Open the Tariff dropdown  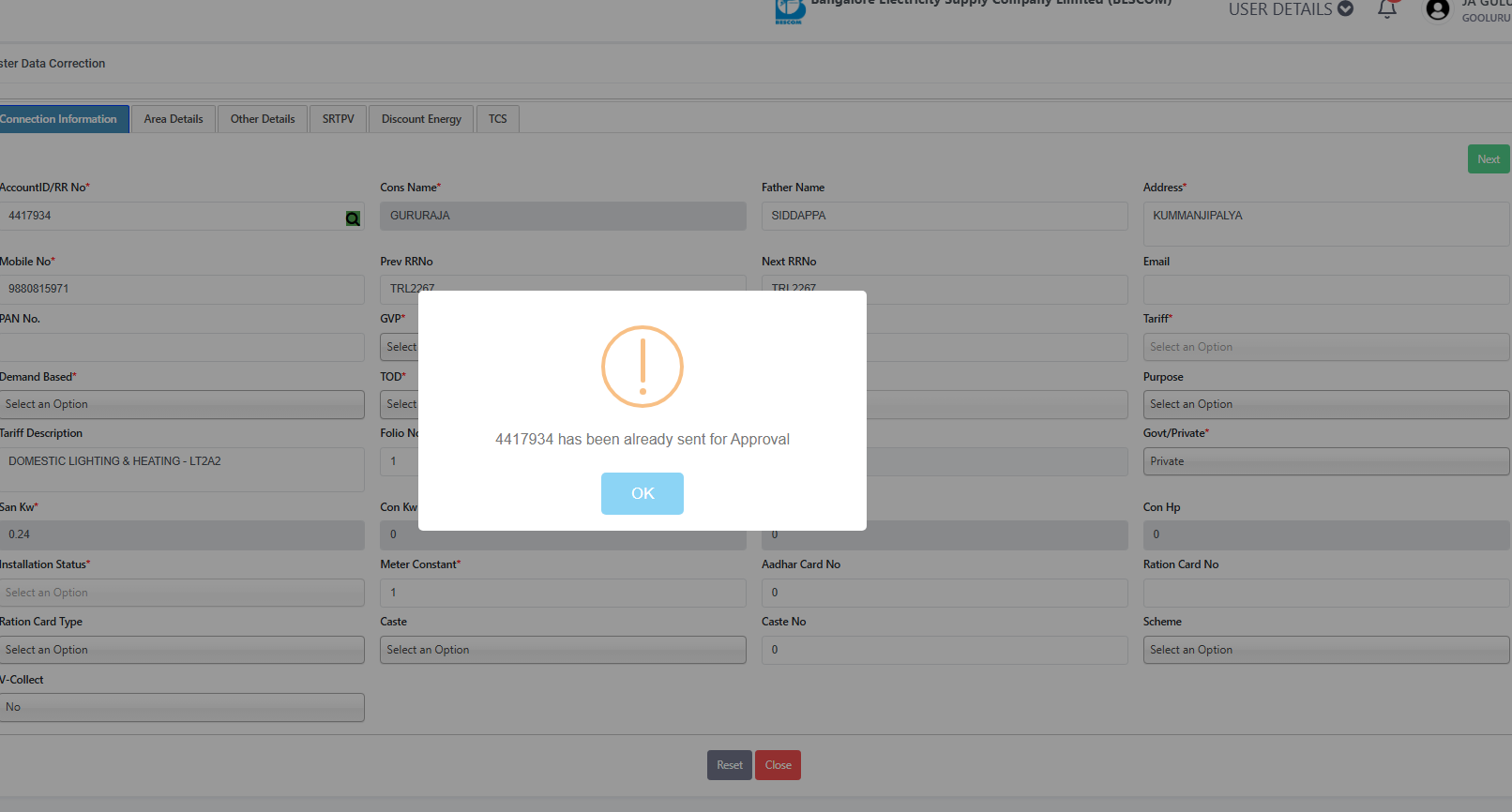[1326, 347]
